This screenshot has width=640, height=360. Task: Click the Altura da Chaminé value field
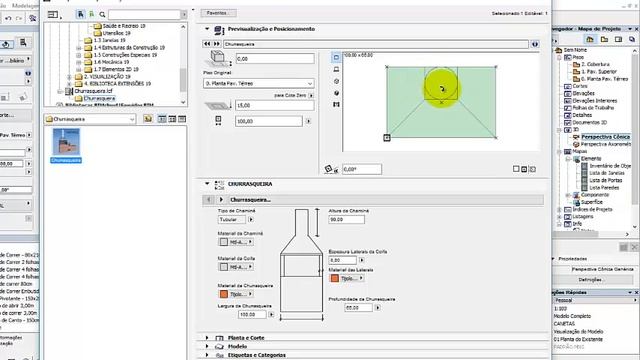(x=346, y=220)
